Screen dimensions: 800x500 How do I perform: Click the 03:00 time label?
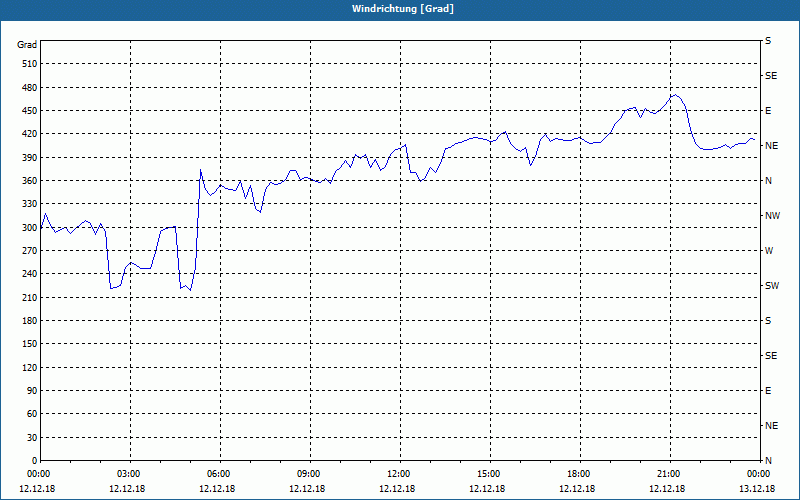point(128,474)
